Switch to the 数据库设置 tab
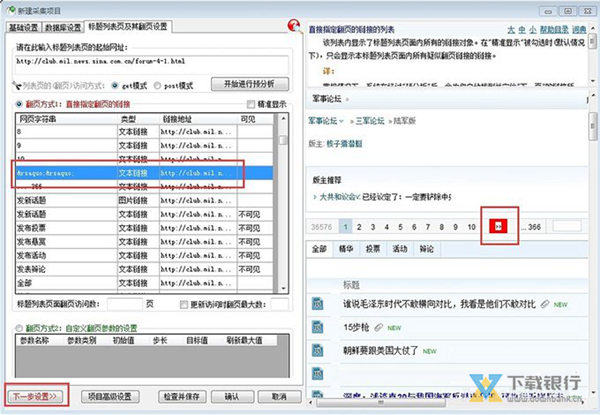This screenshot has width=600, height=415. 63,27
